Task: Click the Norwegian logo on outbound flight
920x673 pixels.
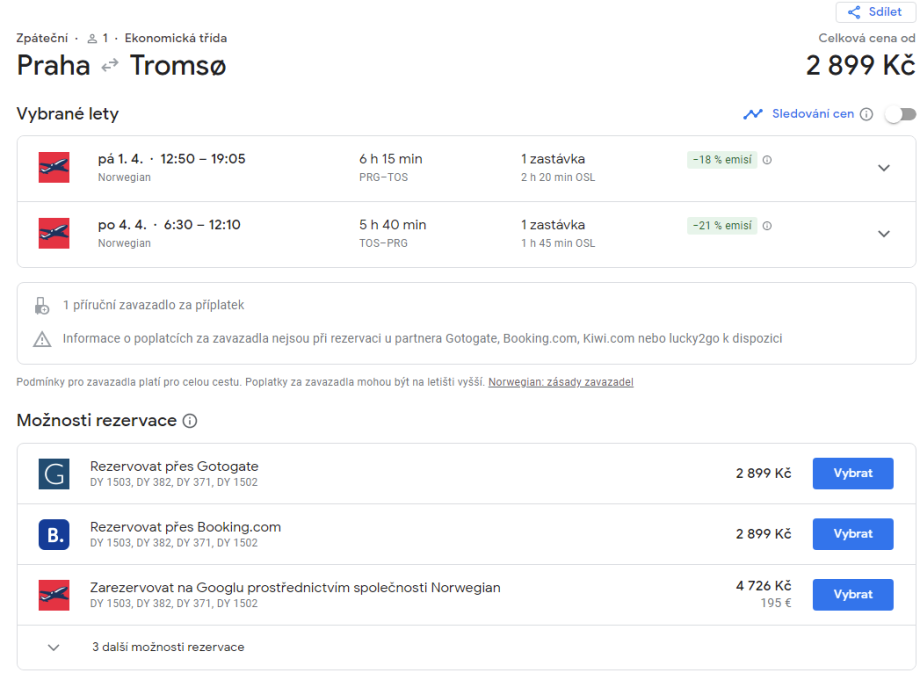Action: (54, 168)
